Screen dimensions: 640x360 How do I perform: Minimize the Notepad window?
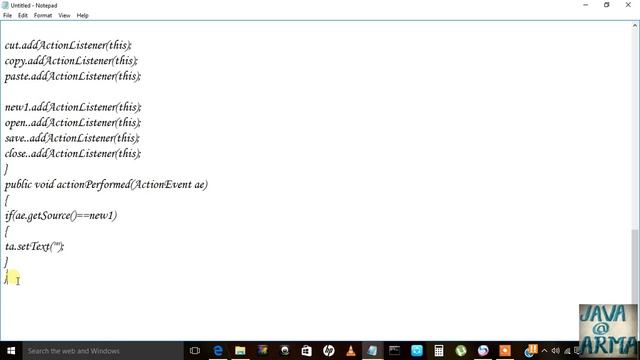click(x=586, y=5)
